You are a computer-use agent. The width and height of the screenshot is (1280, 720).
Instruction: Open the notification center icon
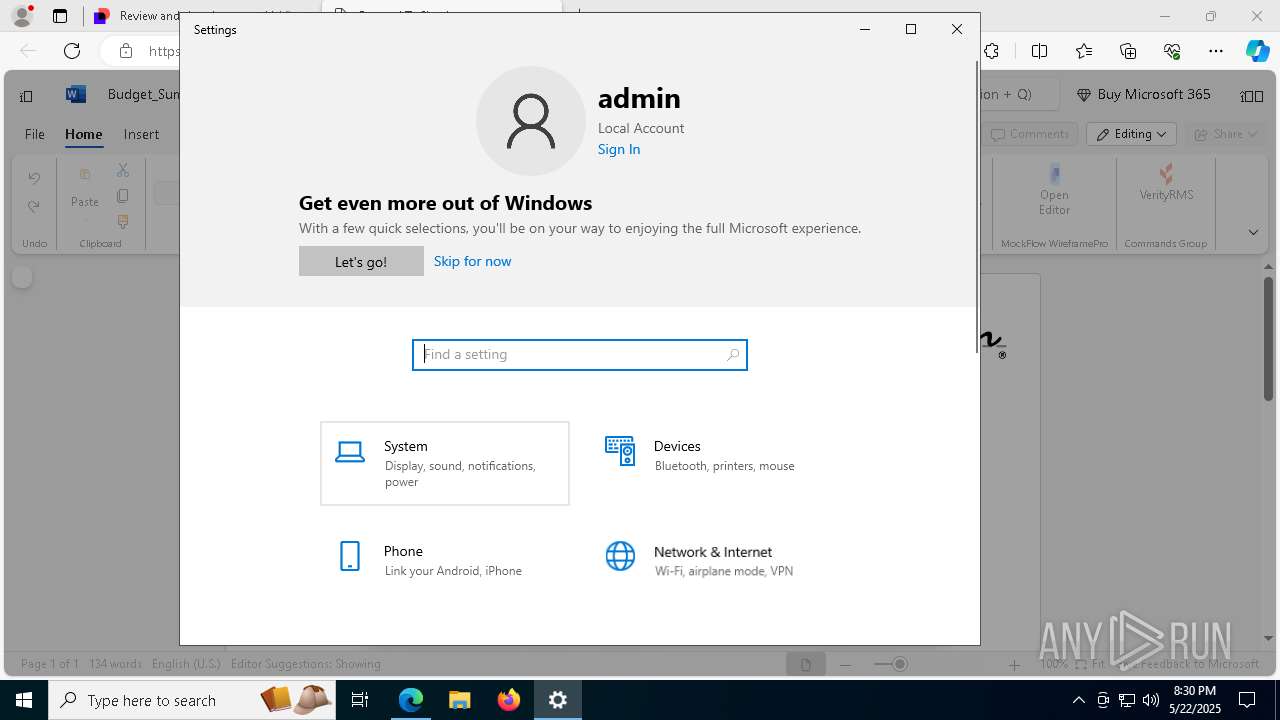pyautogui.click(x=1247, y=700)
